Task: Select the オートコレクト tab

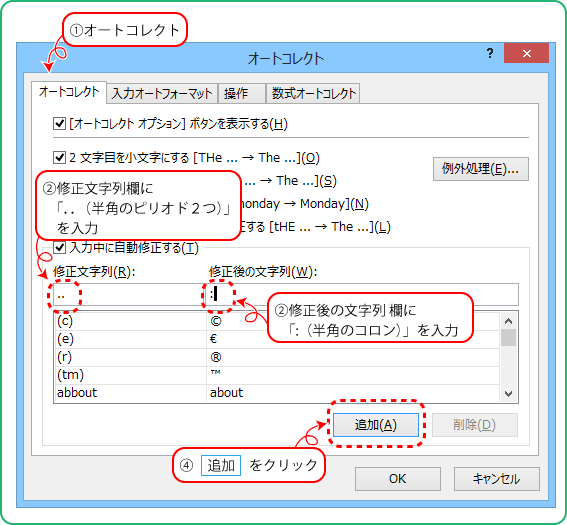Action: (69, 92)
